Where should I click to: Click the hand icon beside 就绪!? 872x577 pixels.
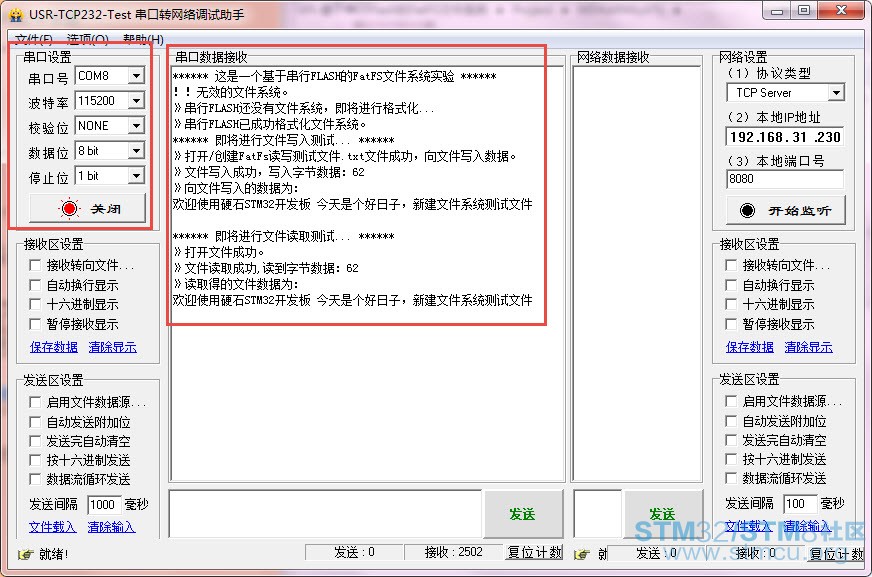click(26, 554)
